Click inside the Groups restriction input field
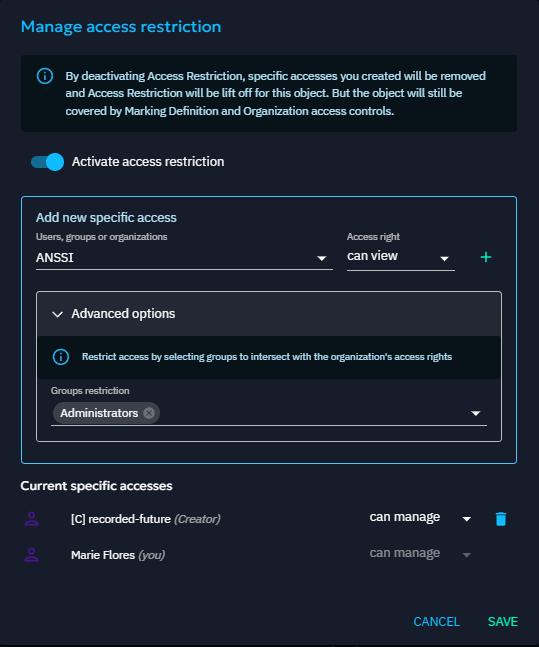 coord(314,413)
